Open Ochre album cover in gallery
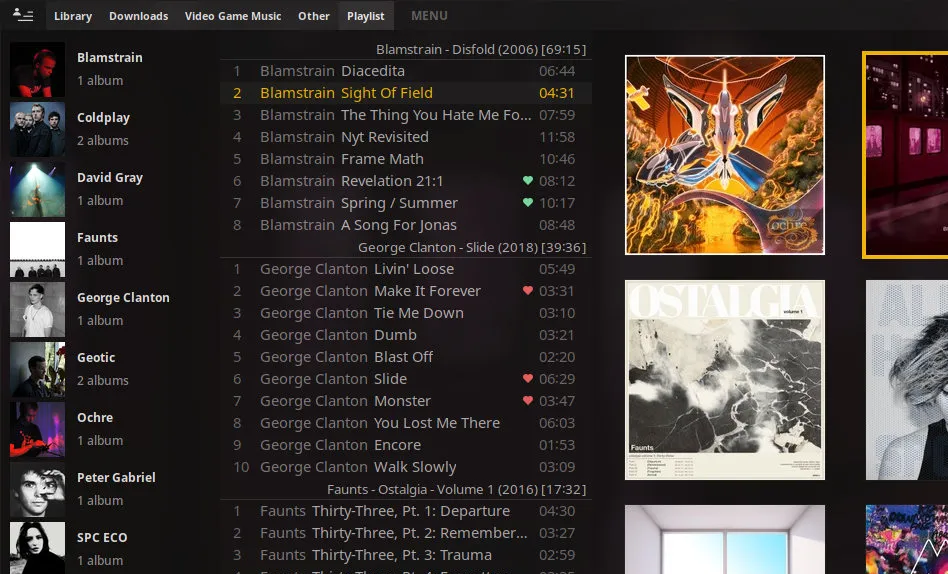Image resolution: width=948 pixels, height=574 pixels. [x=725, y=155]
